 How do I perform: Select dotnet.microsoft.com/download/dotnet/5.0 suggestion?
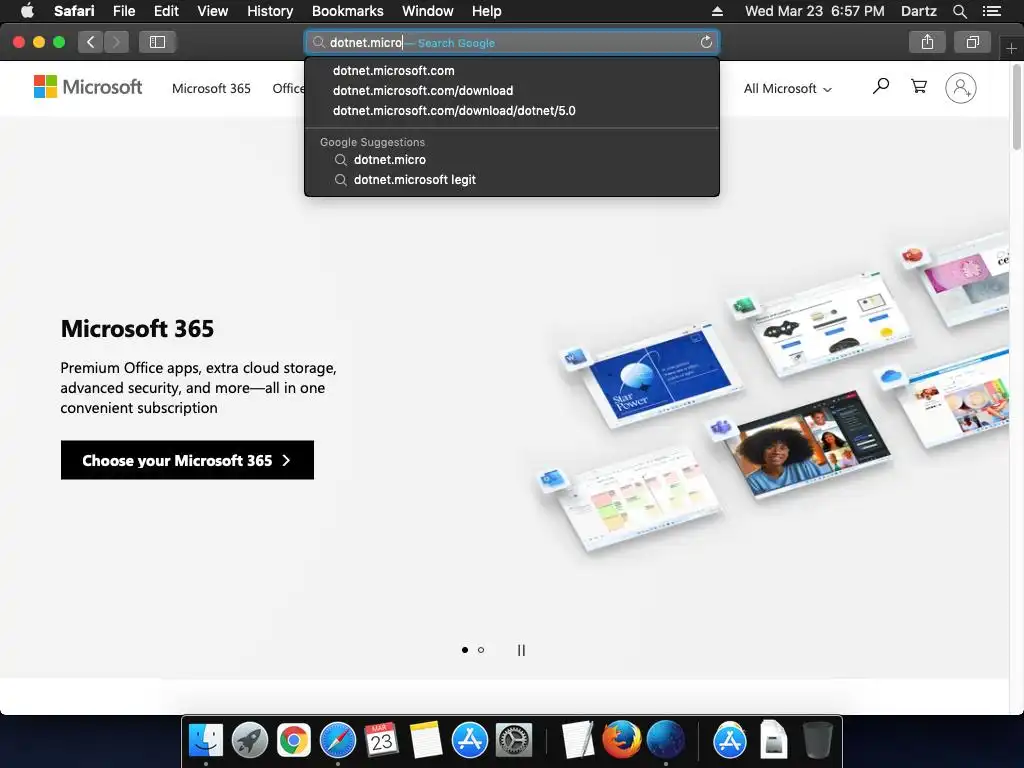tap(512, 111)
